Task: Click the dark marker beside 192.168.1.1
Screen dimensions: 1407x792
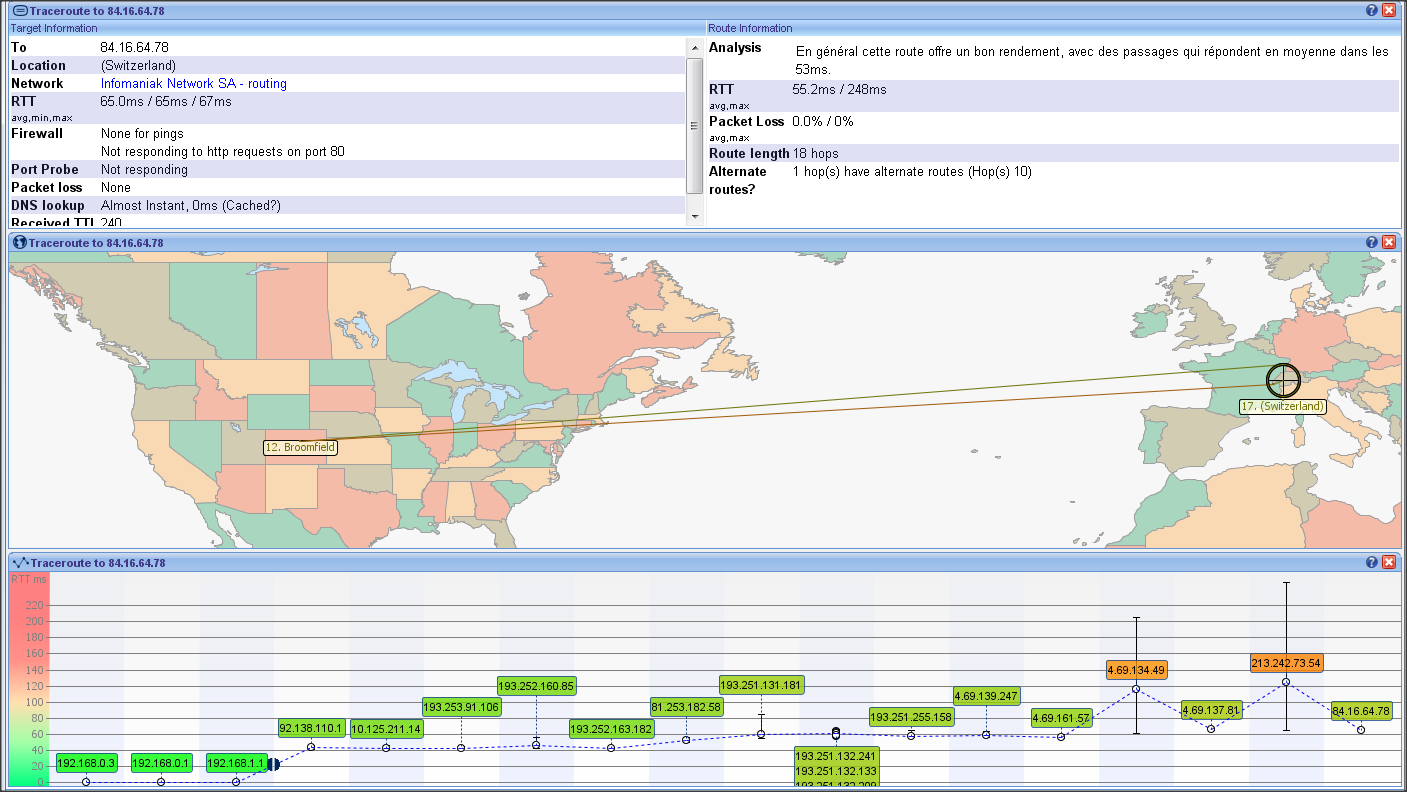Action: click(x=272, y=764)
